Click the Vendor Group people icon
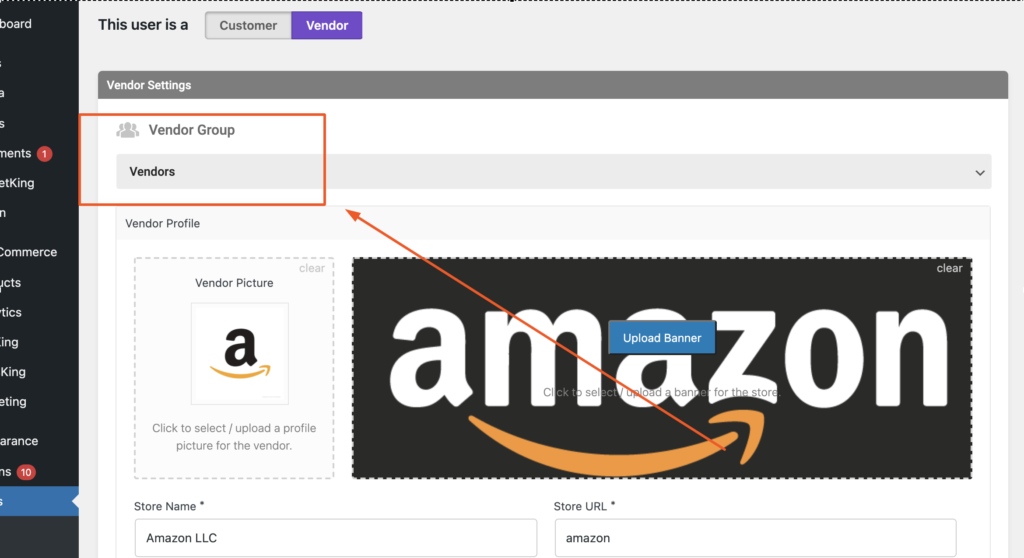The height and width of the screenshot is (558, 1024). tap(127, 130)
